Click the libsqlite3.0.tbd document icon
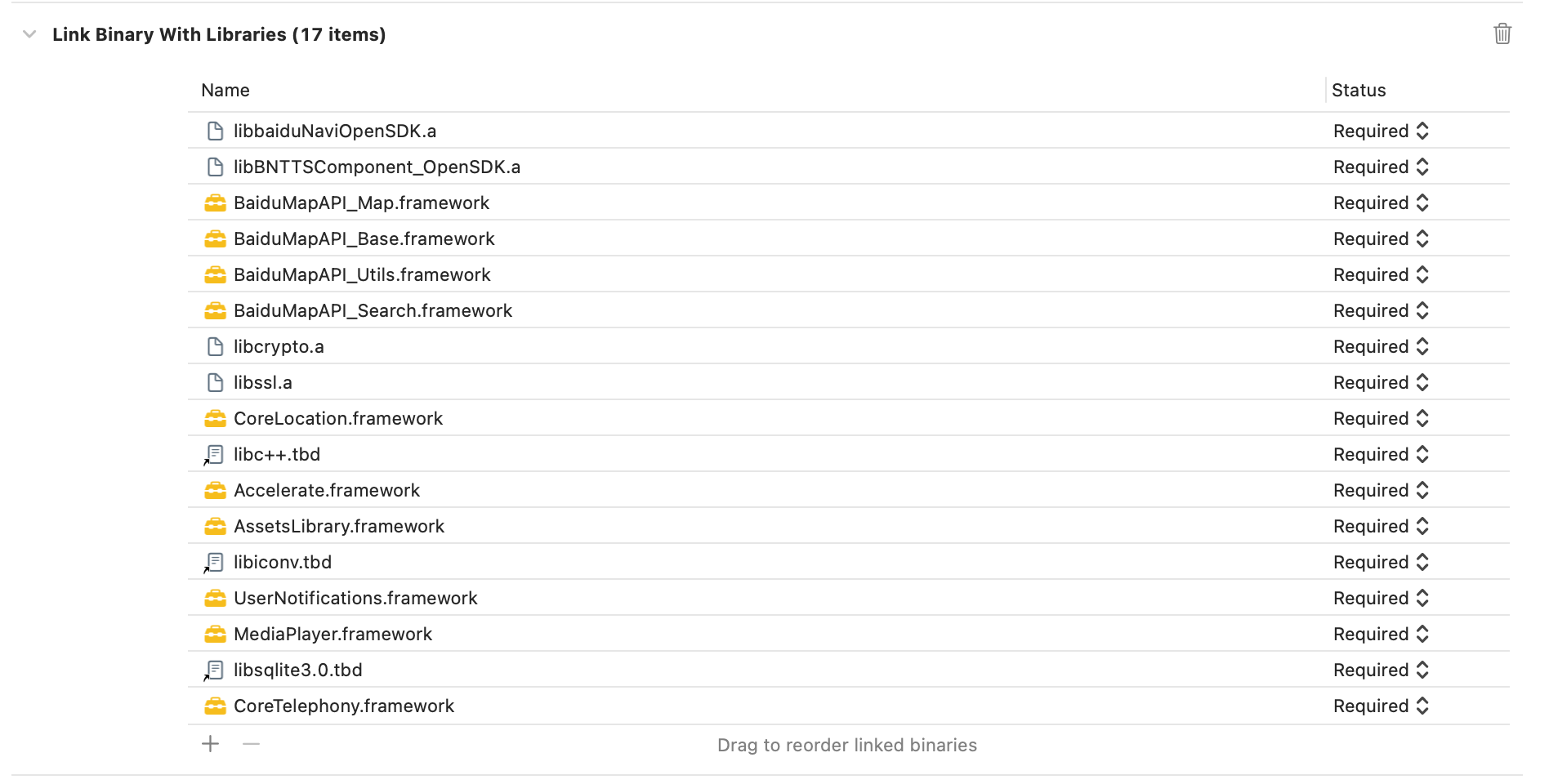The image size is (1549, 784). pos(215,670)
